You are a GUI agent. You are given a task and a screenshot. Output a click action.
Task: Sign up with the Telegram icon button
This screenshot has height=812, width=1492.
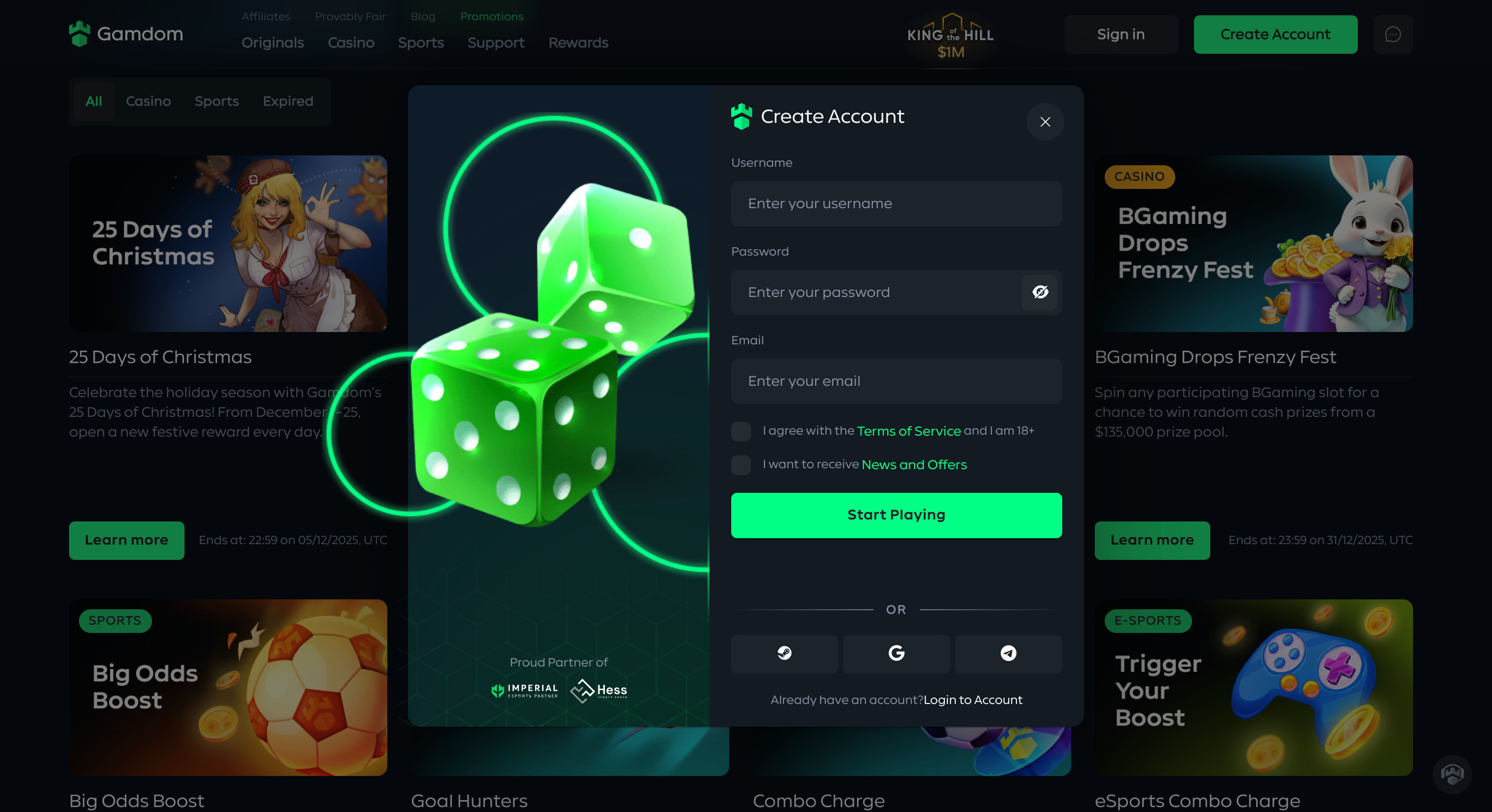click(1008, 653)
